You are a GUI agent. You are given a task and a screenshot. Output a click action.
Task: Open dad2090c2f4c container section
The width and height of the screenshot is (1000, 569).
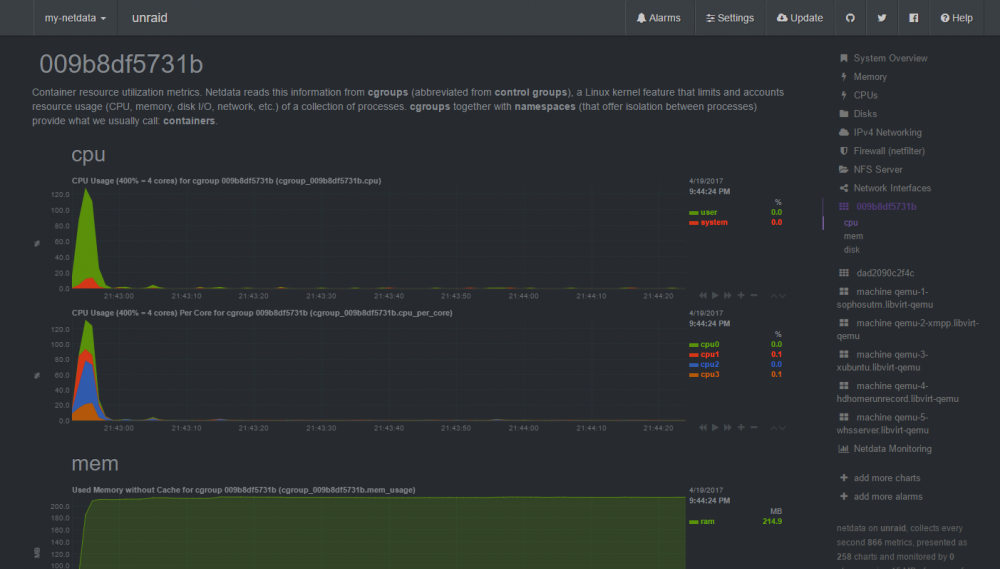tap(885, 273)
